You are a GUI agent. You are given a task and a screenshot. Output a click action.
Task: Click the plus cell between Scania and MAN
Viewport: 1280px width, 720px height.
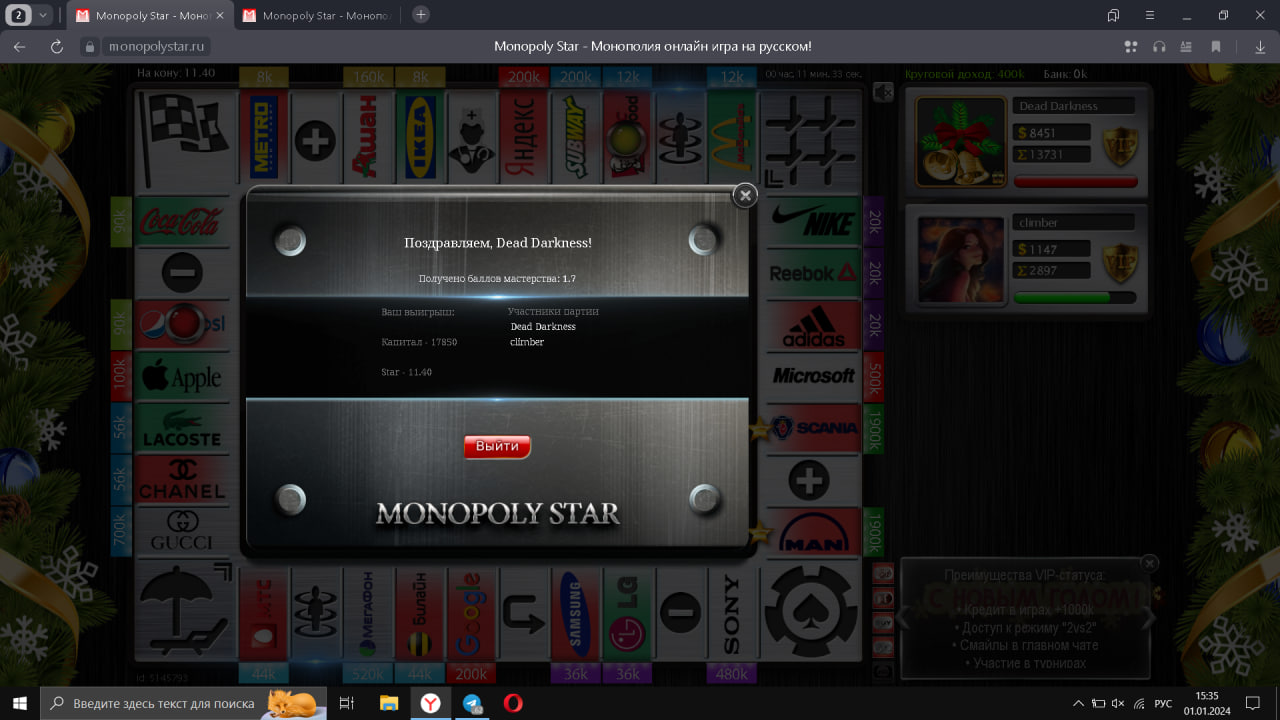[809, 480]
